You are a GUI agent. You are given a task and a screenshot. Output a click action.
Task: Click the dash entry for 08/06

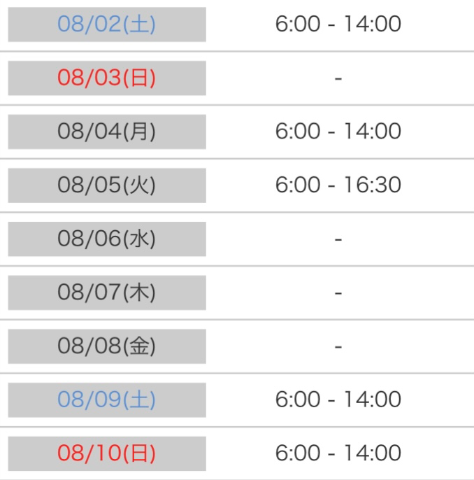click(338, 239)
